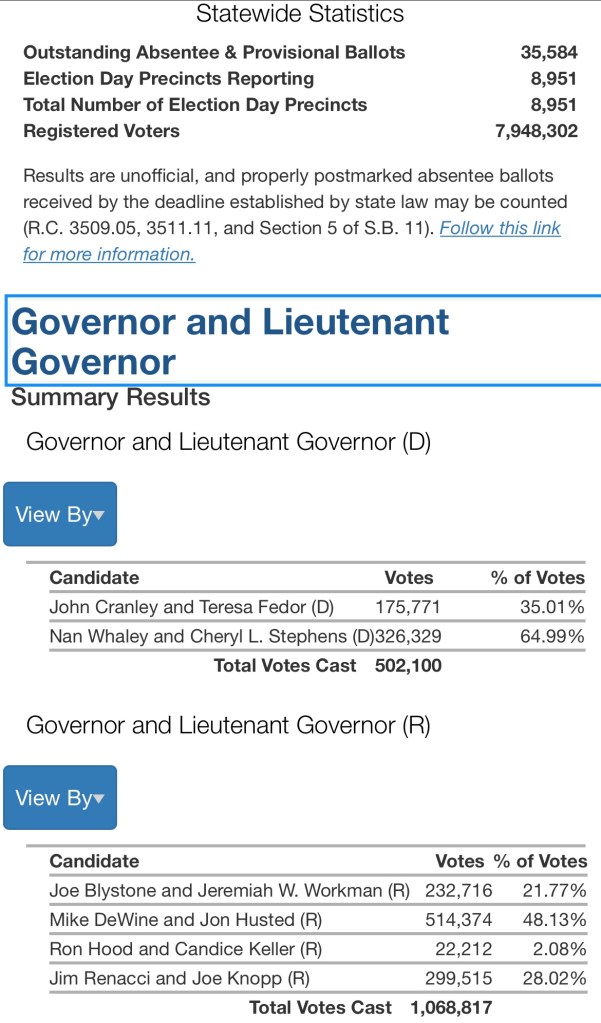Click the Democratic total of 502,100 votes
This screenshot has height=1023, width=601.
407,665
